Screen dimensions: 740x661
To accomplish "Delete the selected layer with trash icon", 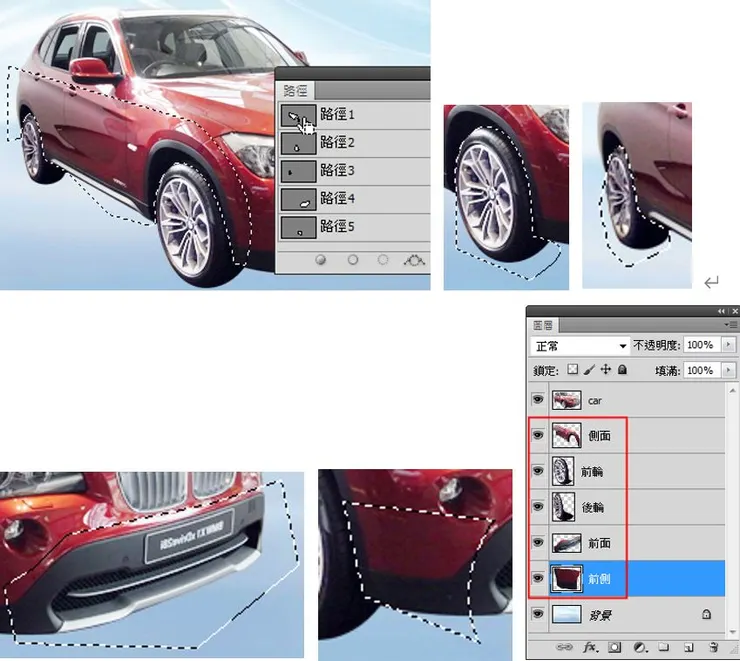I will pyautogui.click(x=714, y=647).
